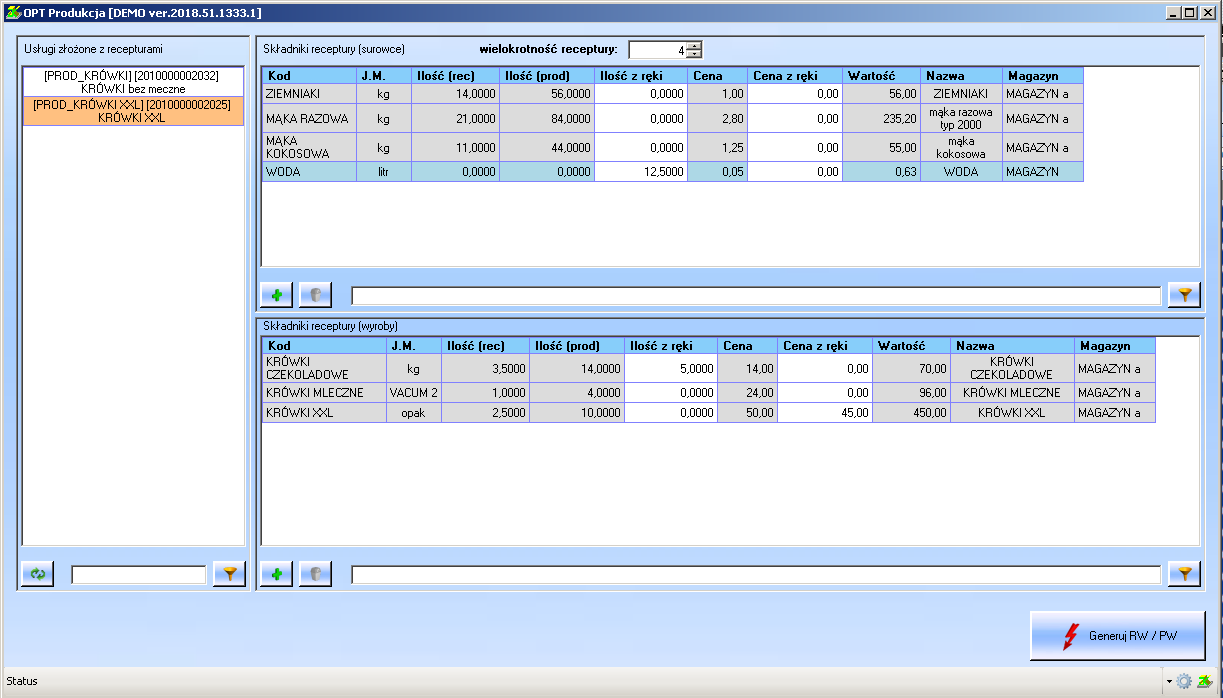Image resolution: width=1223 pixels, height=698 pixels.
Task: Click the 235,20 value cell
Action: coord(881,118)
